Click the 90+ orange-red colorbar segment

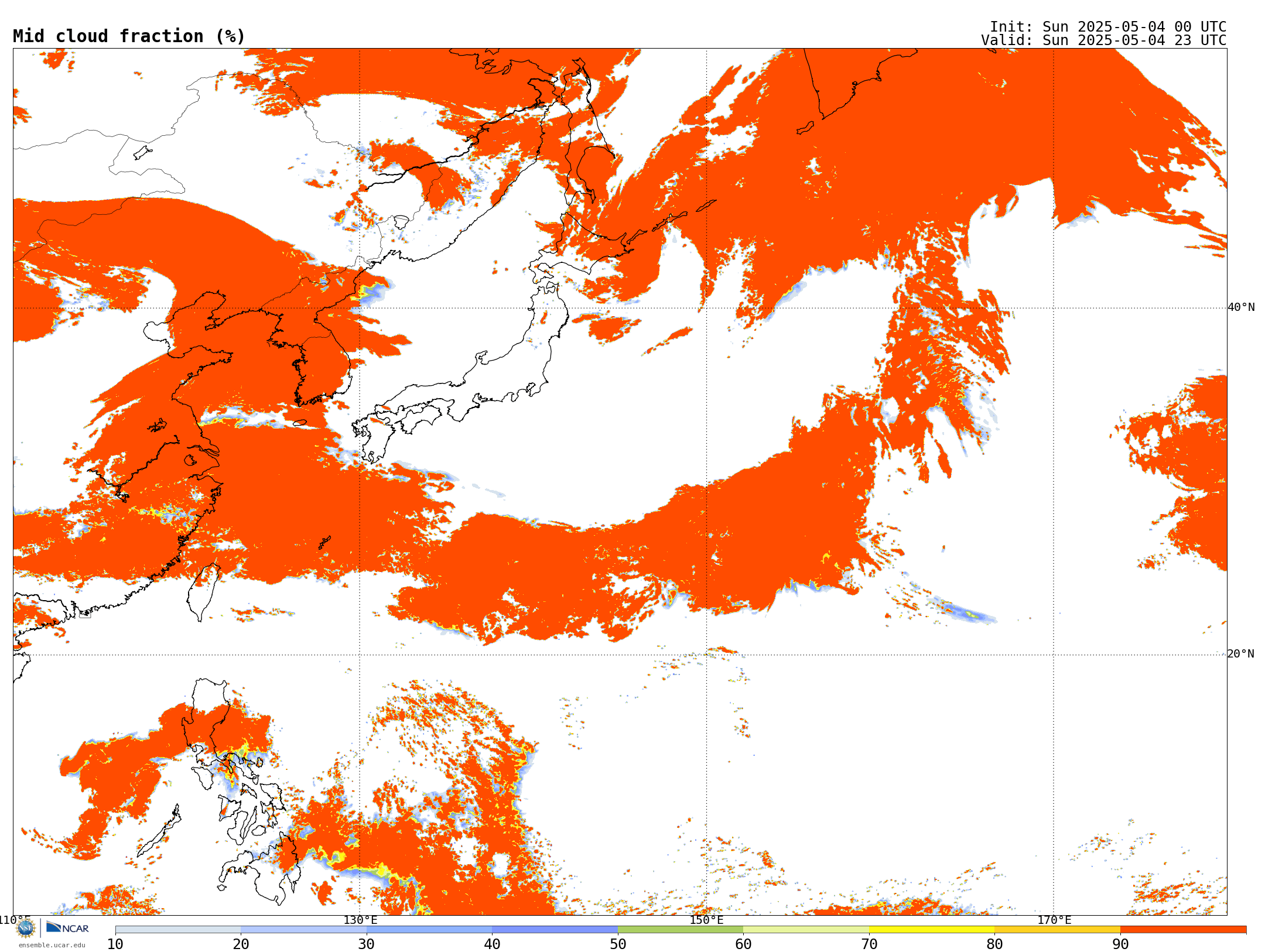pos(1183,930)
